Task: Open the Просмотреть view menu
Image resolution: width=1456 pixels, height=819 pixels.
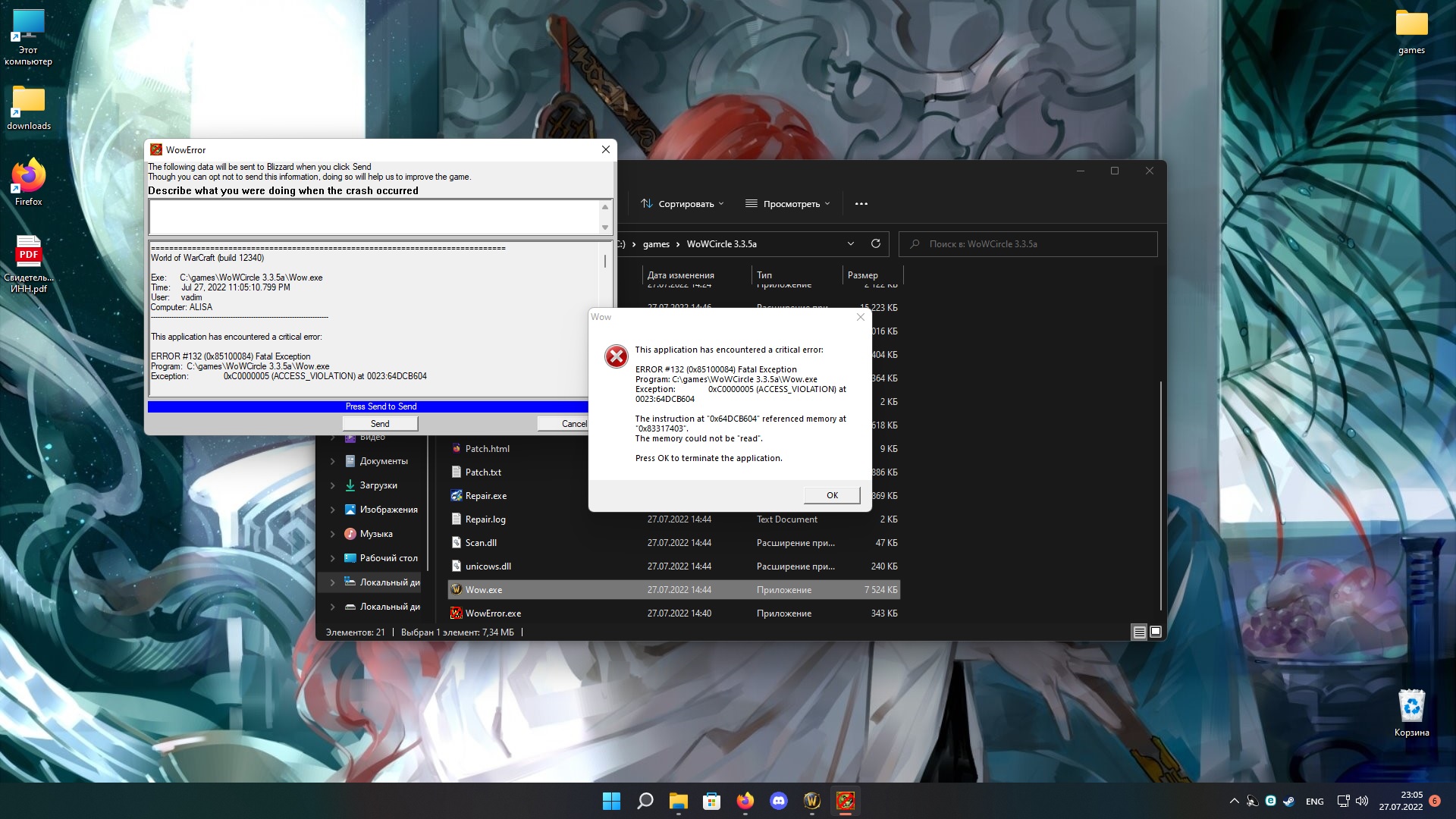Action: pos(787,203)
